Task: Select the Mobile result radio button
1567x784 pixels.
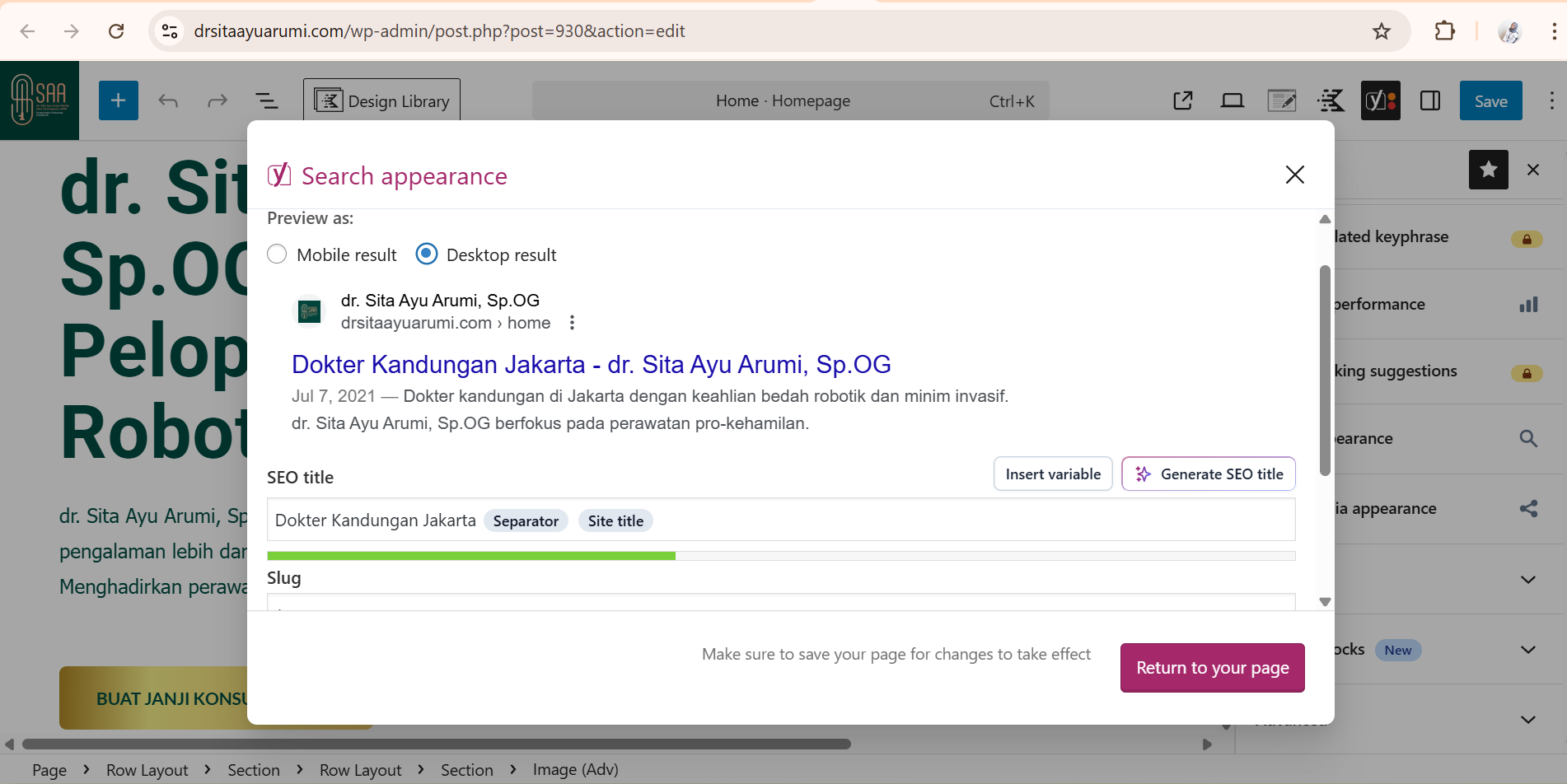Action: [x=278, y=254]
